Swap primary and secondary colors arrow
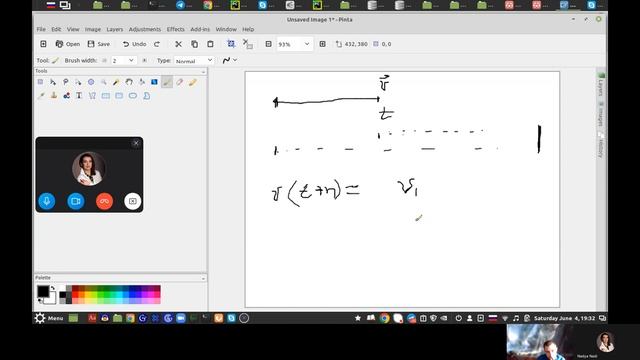640x360 pixels. pyautogui.click(x=53, y=288)
